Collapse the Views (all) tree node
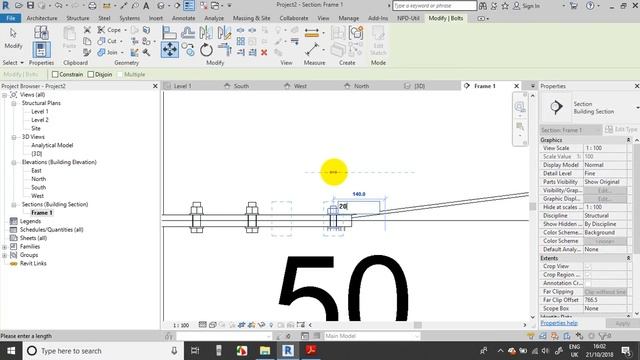The image size is (640, 360). pyautogui.click(x=4, y=95)
